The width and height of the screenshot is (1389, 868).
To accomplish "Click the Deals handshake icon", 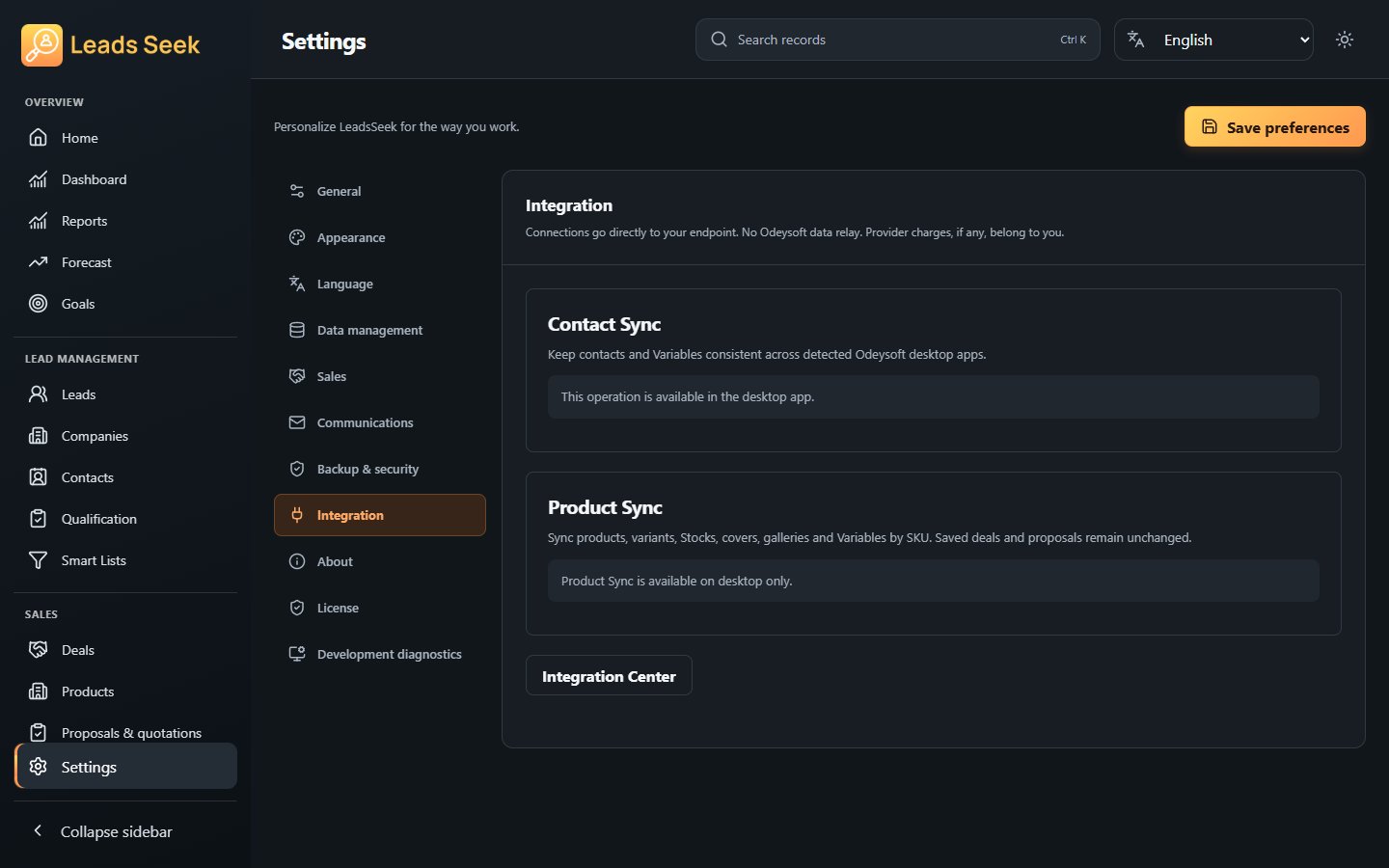I will click(38, 650).
